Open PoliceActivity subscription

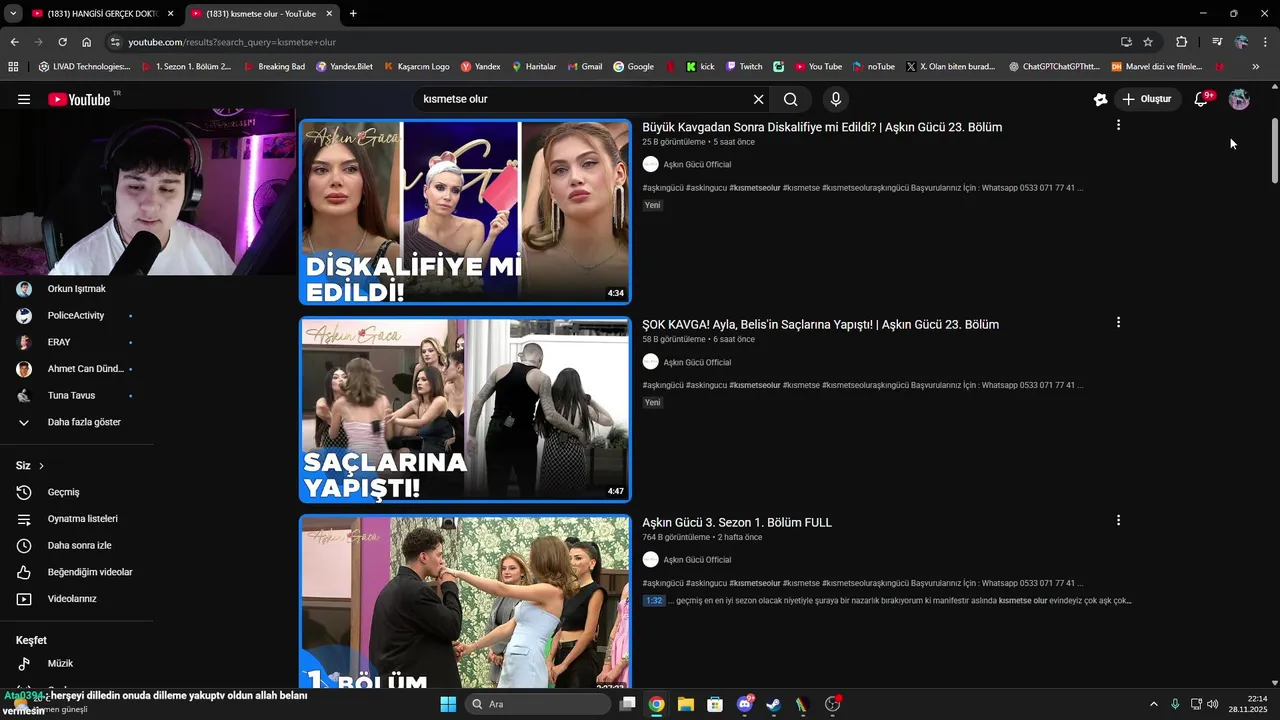[x=76, y=315]
